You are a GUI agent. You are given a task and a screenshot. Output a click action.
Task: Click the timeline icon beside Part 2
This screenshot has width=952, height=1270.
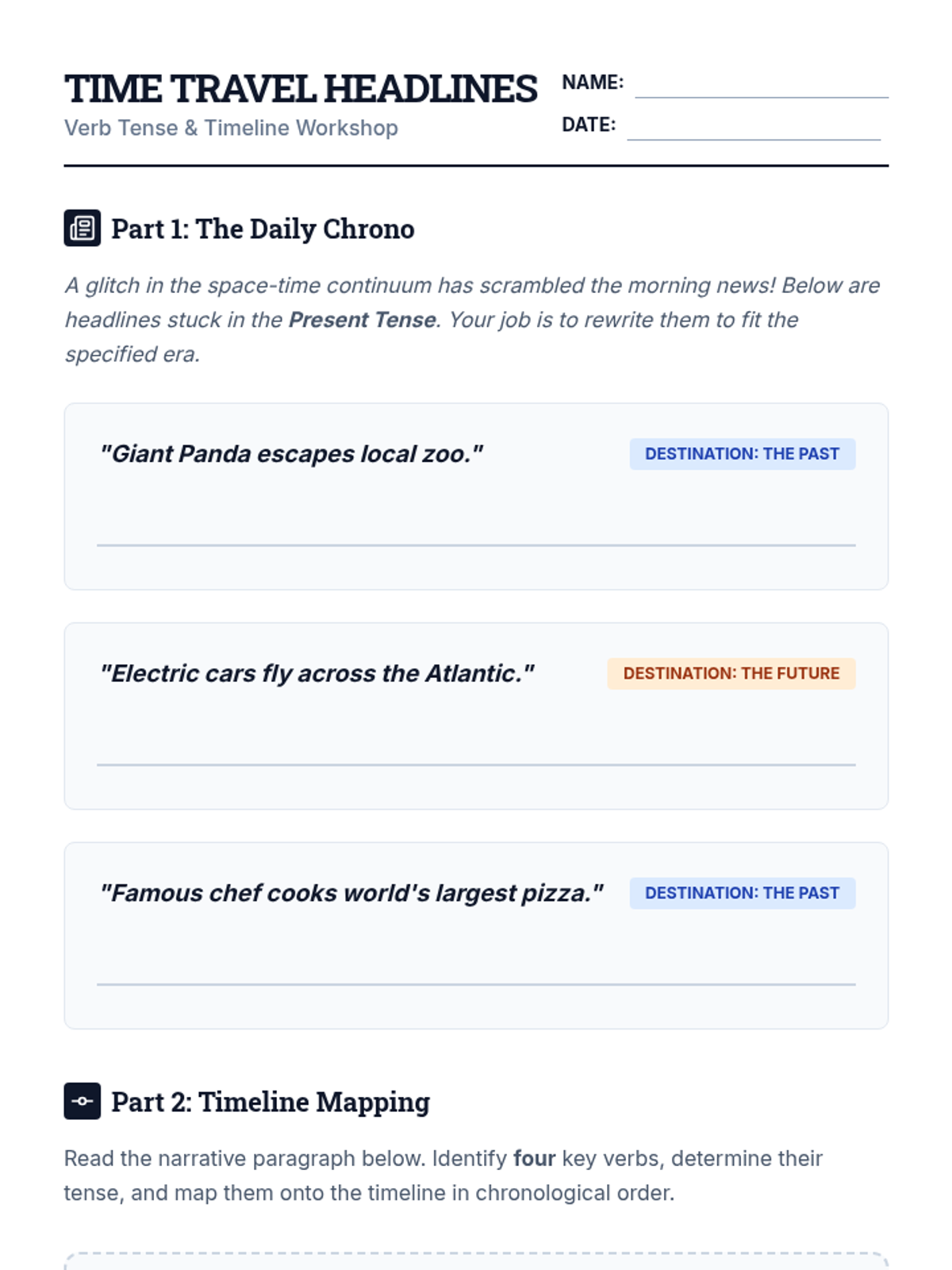tap(82, 1101)
